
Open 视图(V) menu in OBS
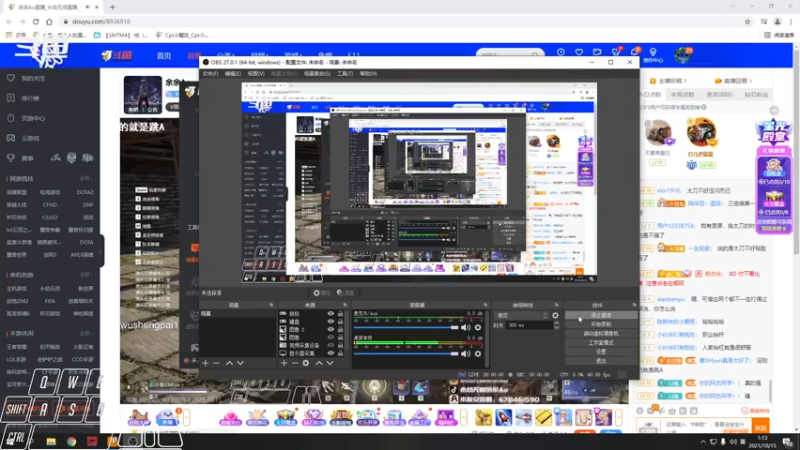[256, 74]
